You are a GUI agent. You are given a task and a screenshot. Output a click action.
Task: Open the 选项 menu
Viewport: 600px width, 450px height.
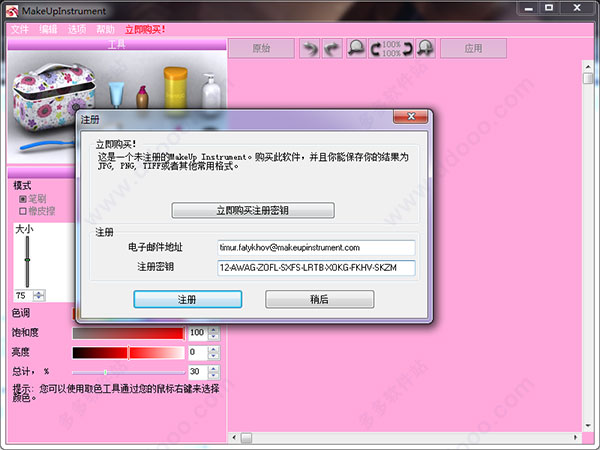point(77,29)
